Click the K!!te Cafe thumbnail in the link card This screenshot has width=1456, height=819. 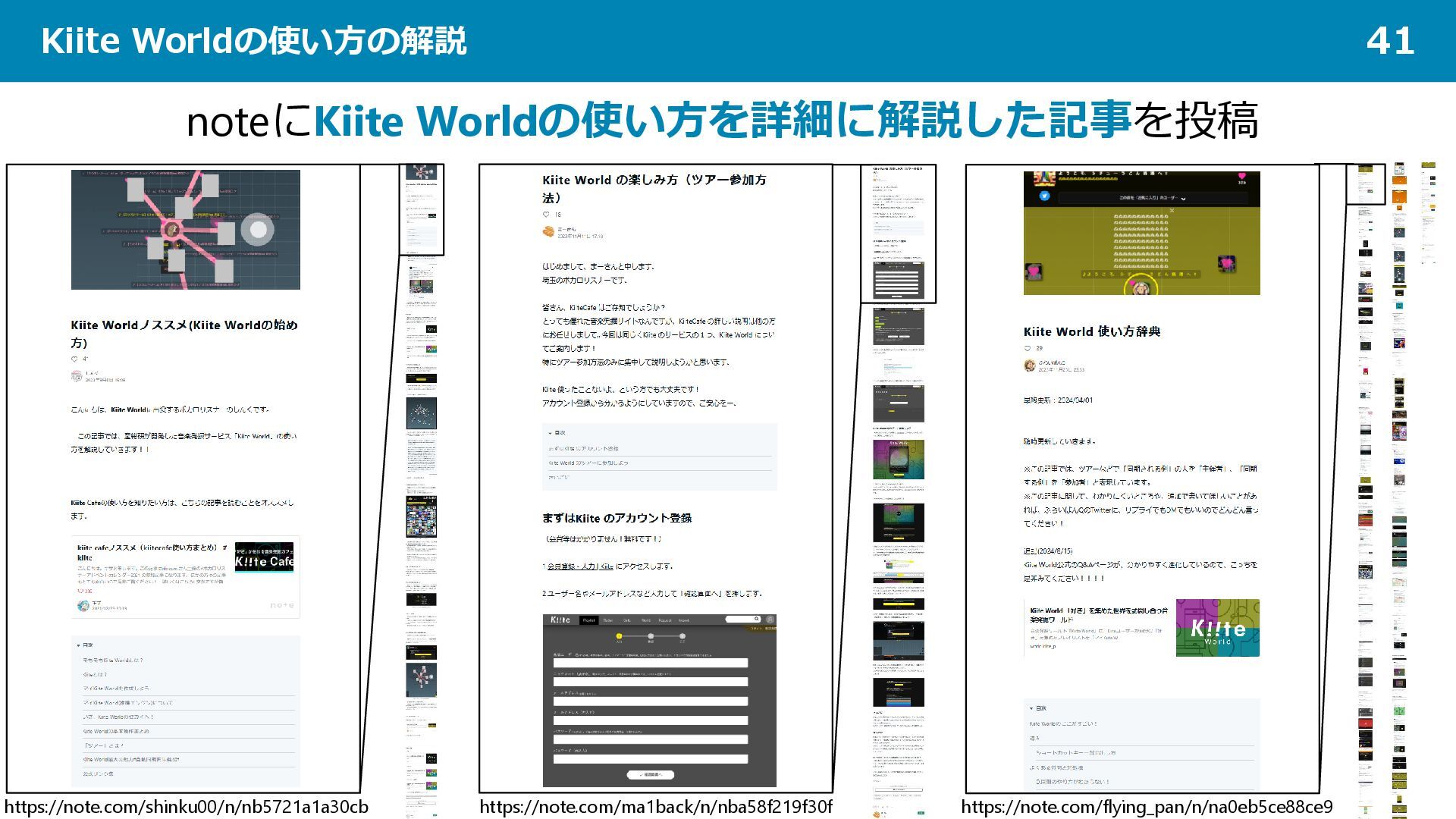click(264, 559)
